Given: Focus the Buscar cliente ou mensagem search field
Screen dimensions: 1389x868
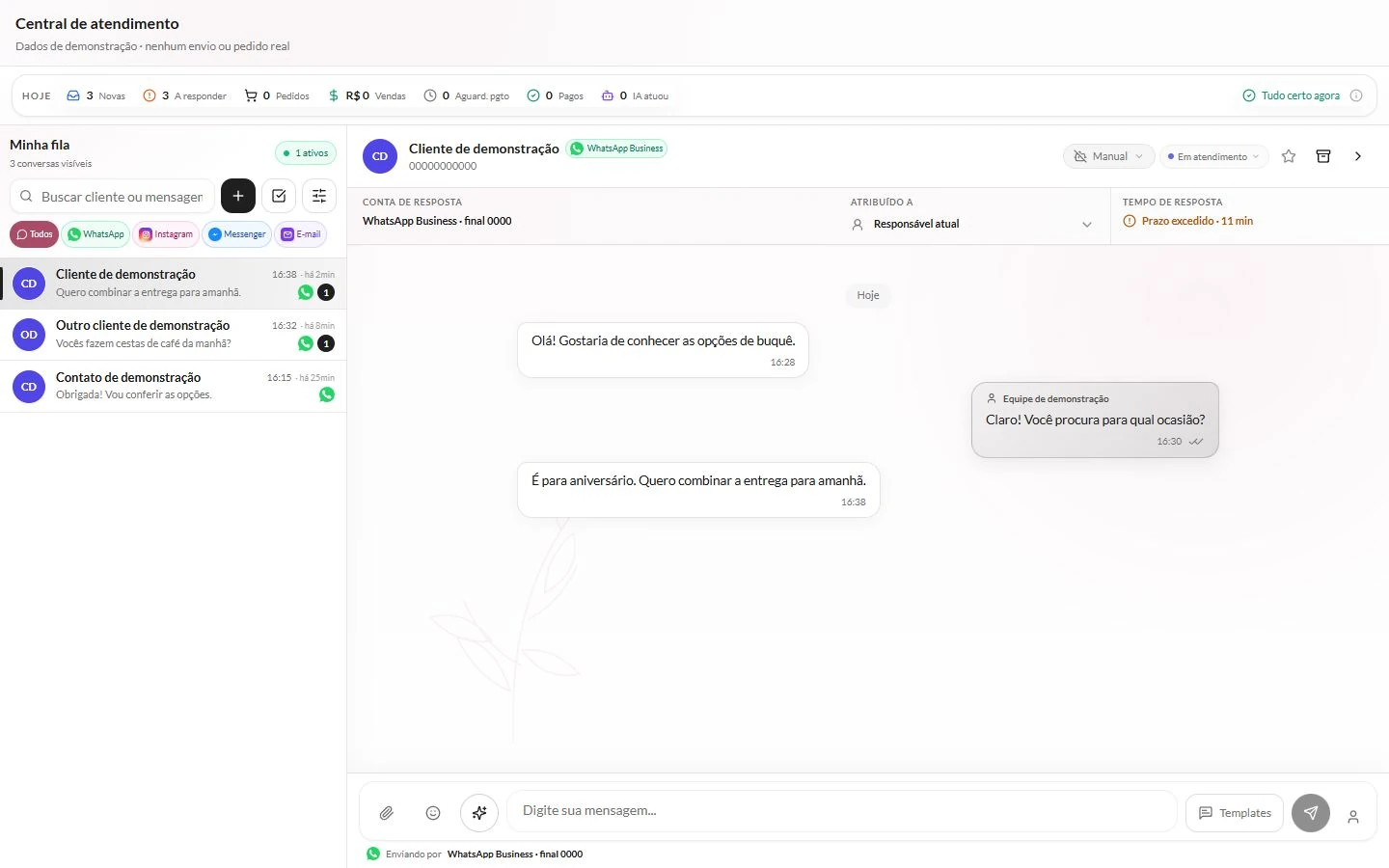Looking at the screenshot, I should tap(113, 196).
